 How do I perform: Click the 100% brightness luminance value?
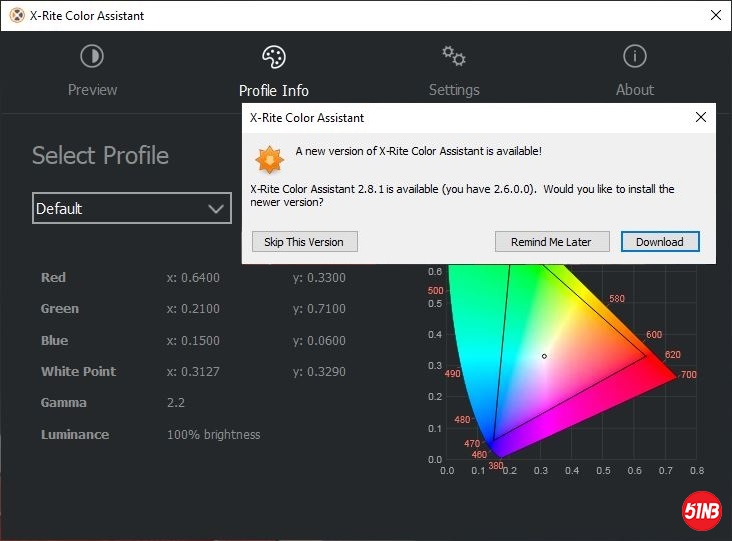pos(213,435)
